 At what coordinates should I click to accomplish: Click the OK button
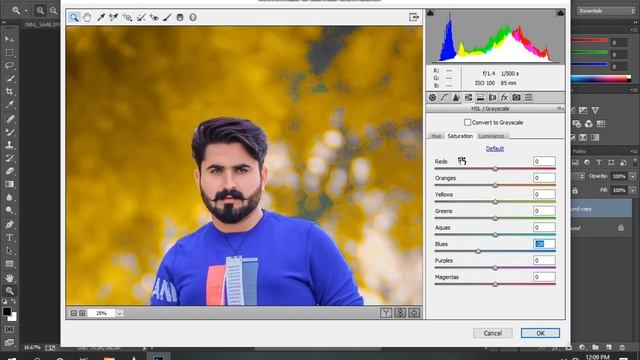[x=540, y=333]
